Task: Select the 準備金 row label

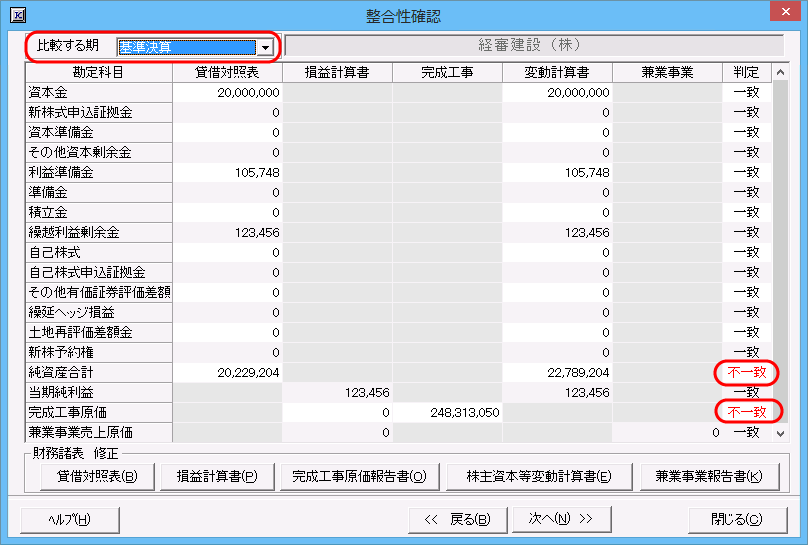Action: tap(98, 193)
